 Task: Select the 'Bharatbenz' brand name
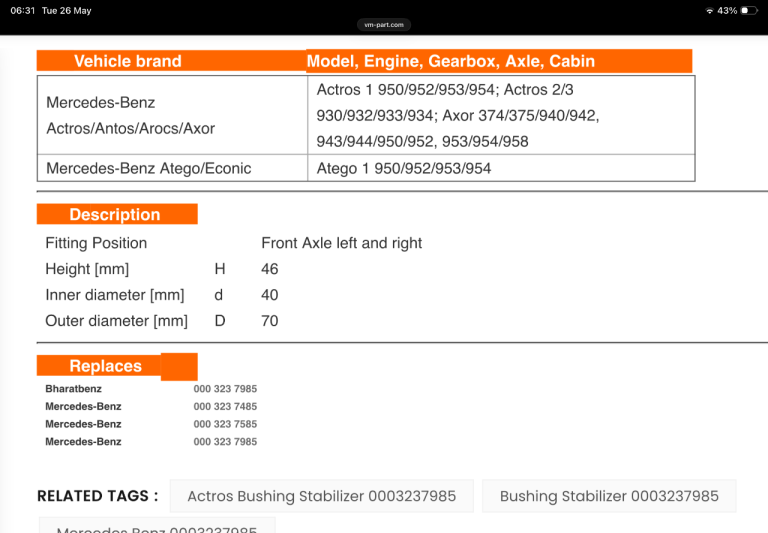(73, 388)
